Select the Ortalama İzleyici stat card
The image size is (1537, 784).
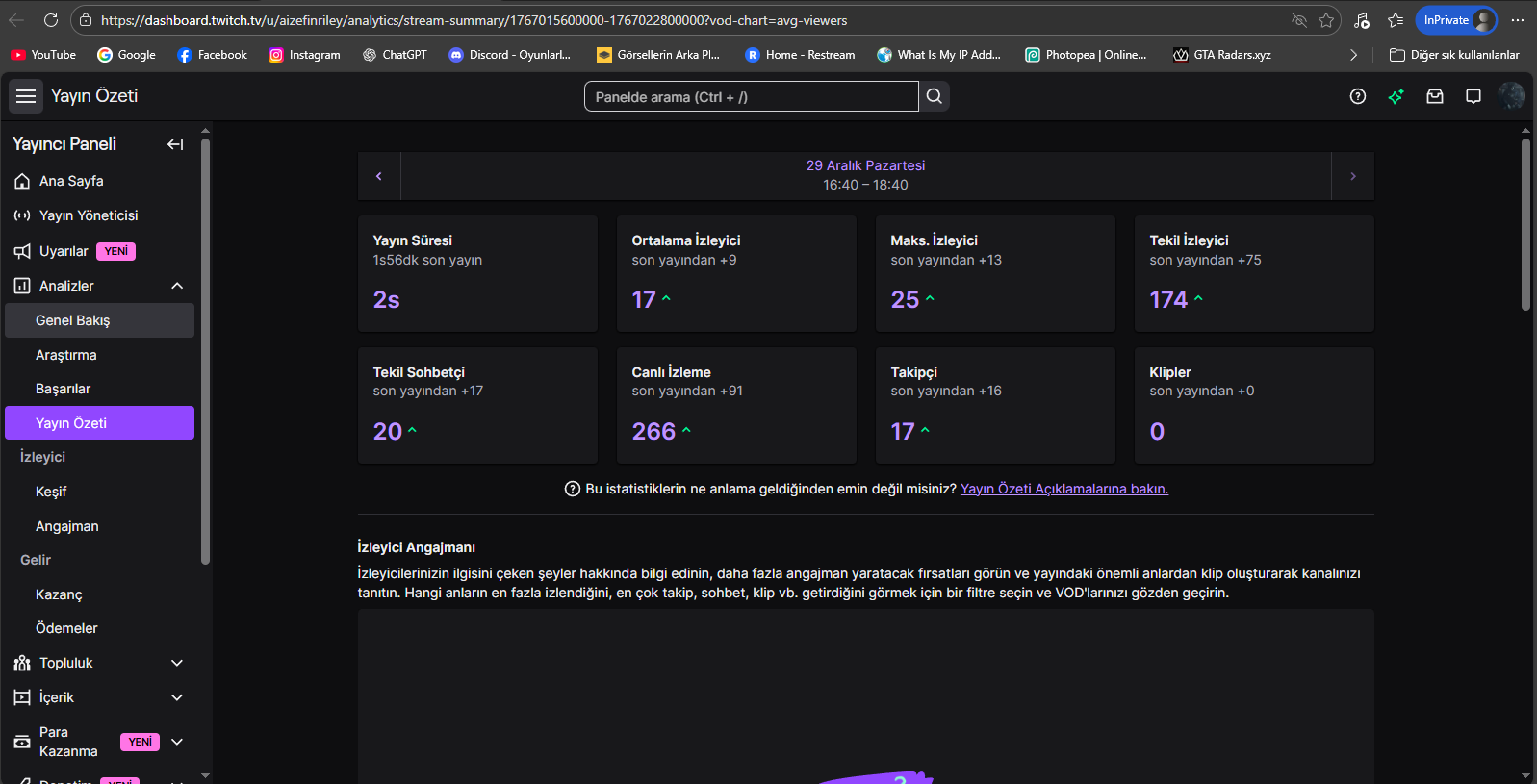736,273
